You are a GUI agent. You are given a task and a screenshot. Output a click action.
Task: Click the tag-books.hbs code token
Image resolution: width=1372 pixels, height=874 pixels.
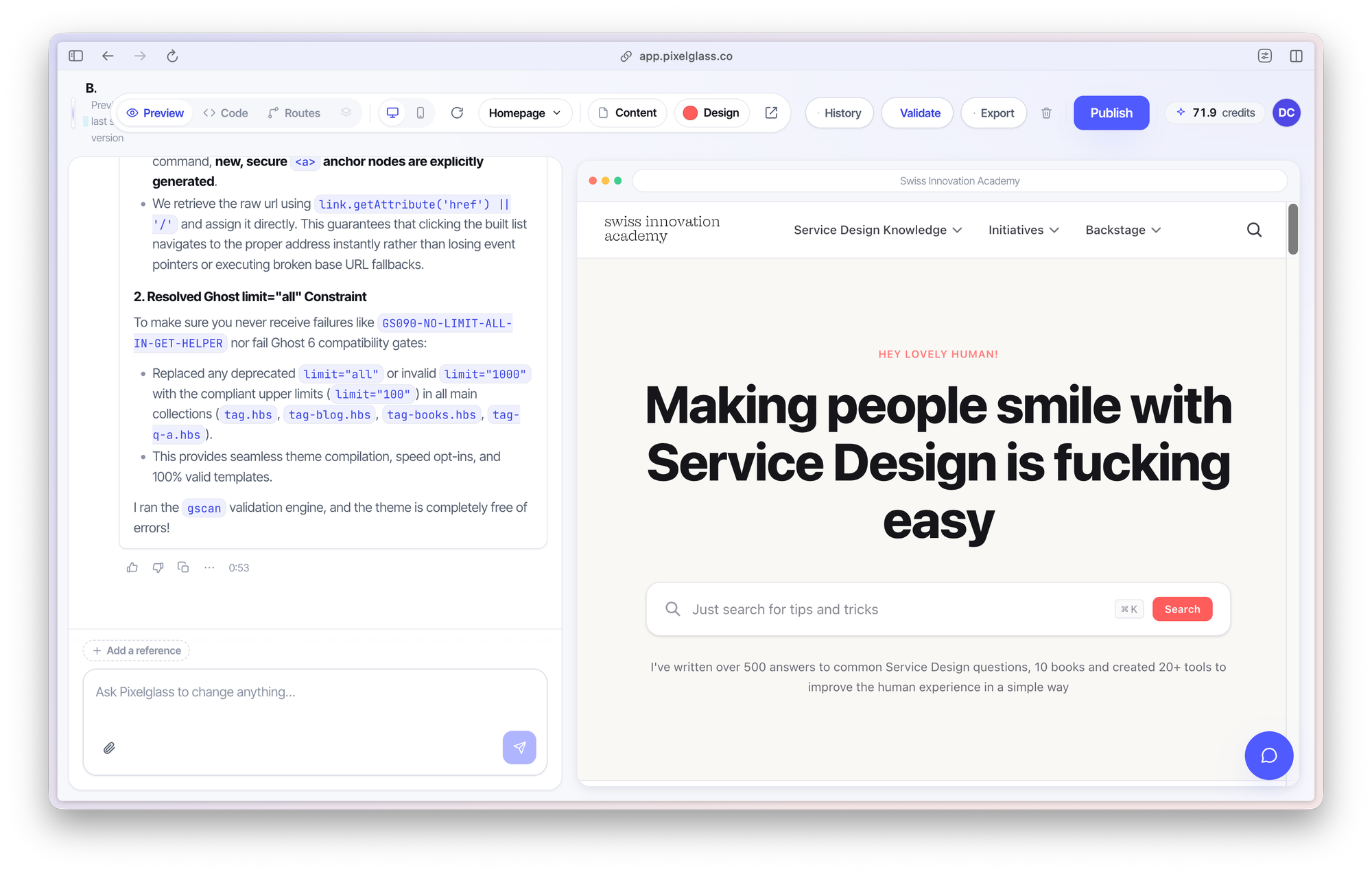coord(431,415)
